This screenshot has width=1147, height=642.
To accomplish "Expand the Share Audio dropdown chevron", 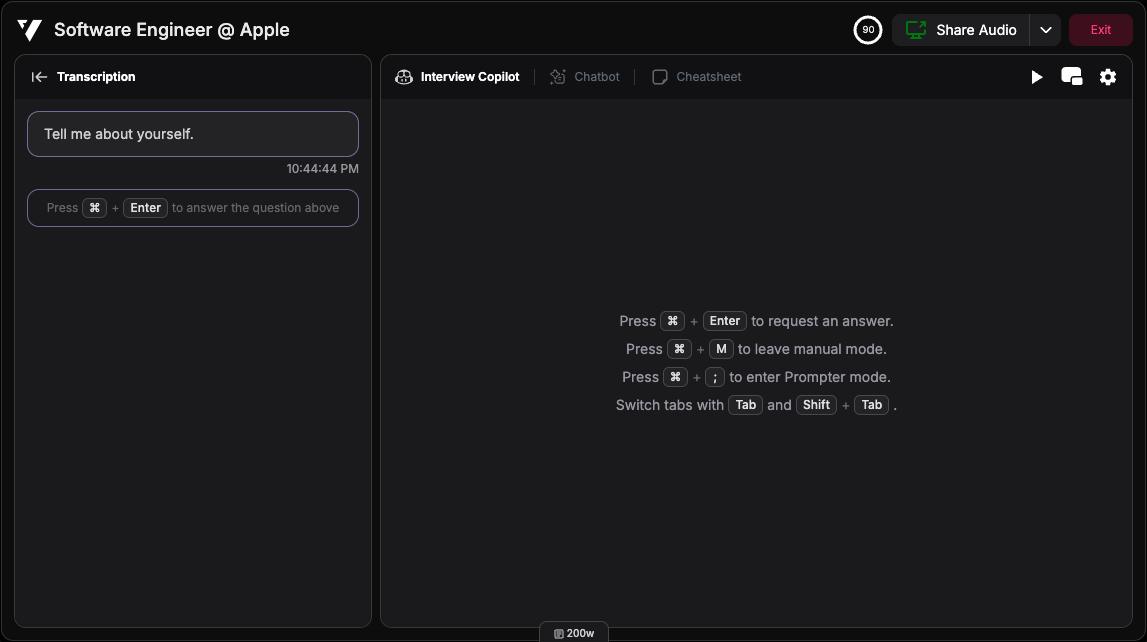I will 1045,29.
